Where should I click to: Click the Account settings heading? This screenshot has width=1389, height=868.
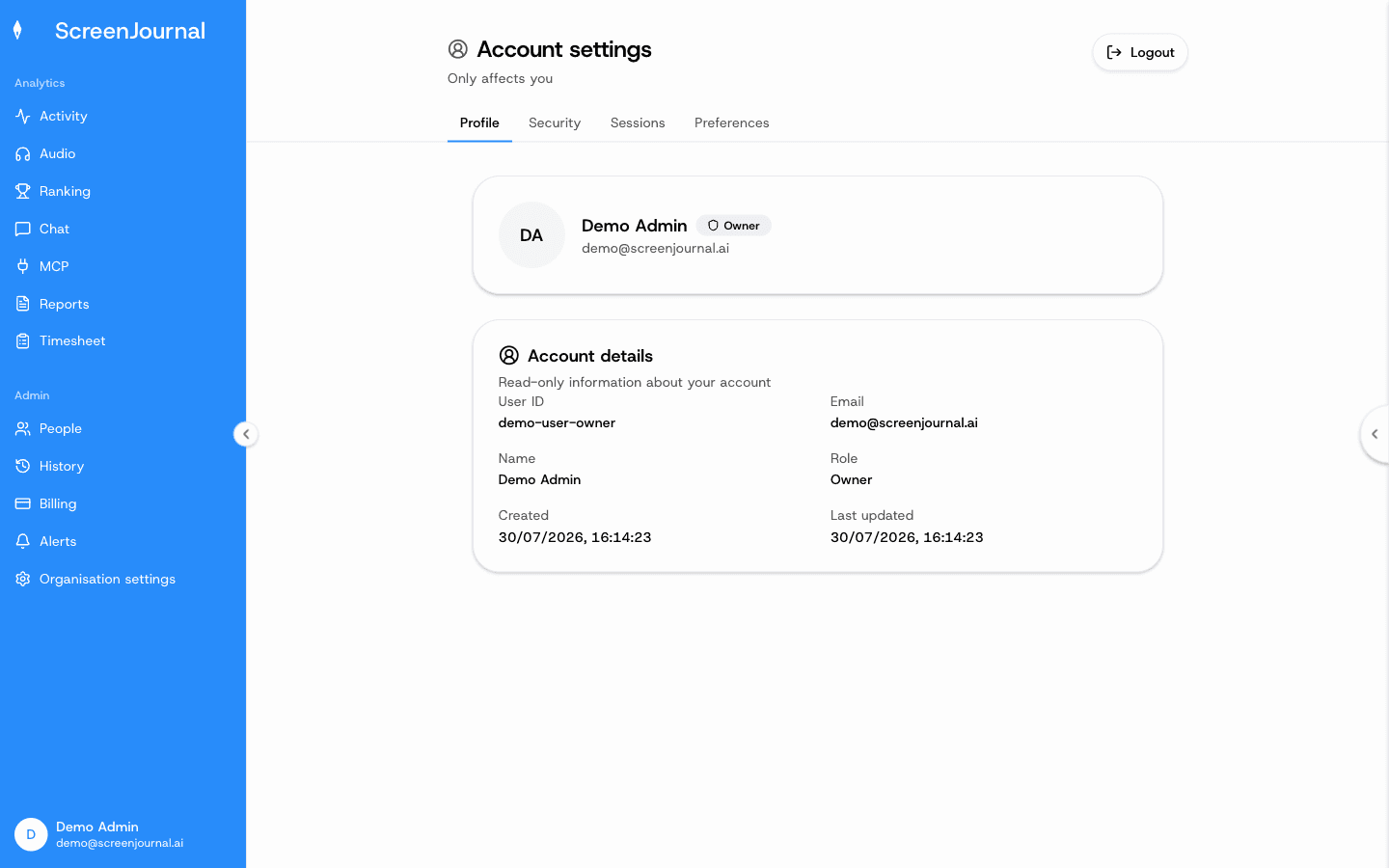point(564,49)
